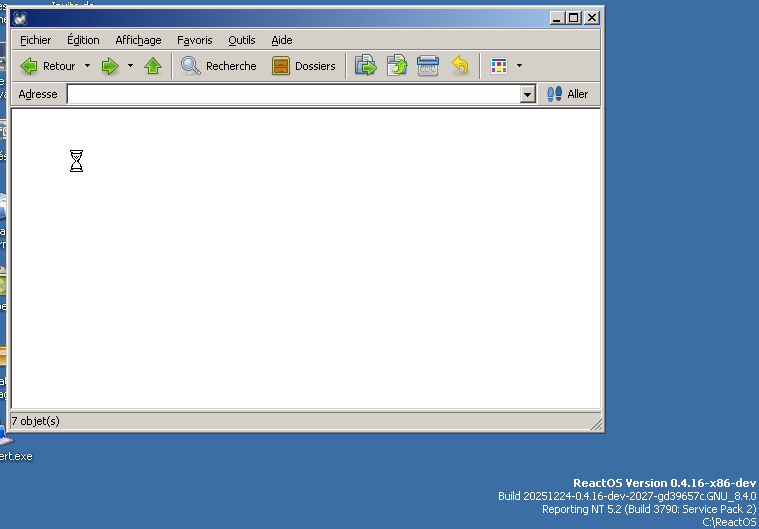
Task: Click the Delete toolbar icon
Action: click(x=428, y=66)
